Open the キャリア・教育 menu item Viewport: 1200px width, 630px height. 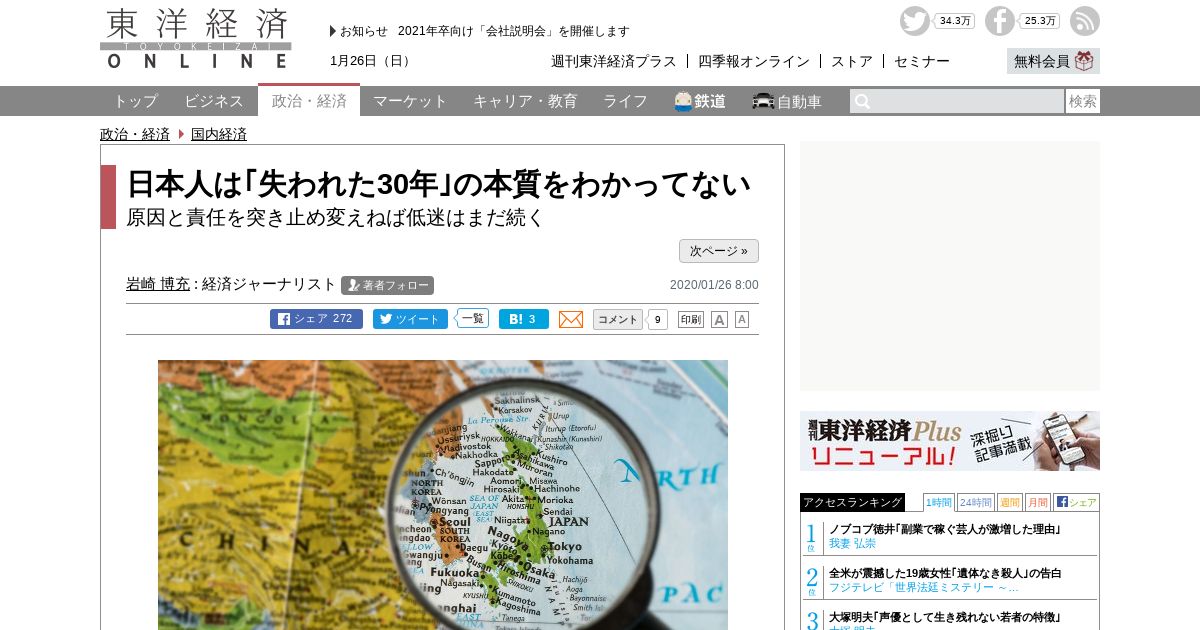click(x=525, y=101)
